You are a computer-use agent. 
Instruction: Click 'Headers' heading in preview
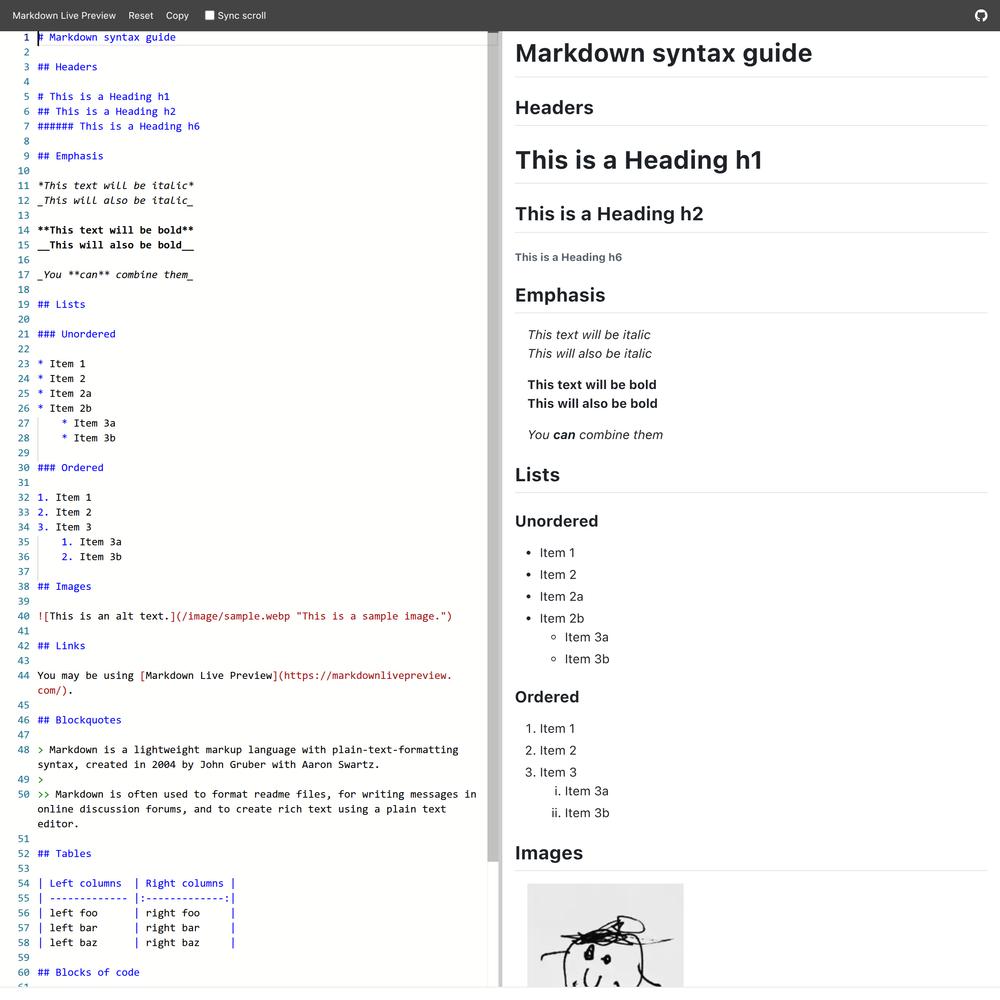pos(554,108)
